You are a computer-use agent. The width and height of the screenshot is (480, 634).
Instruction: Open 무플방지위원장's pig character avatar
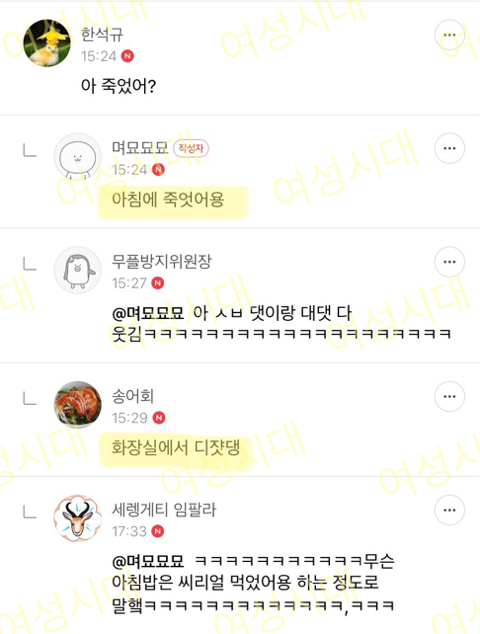78,270
